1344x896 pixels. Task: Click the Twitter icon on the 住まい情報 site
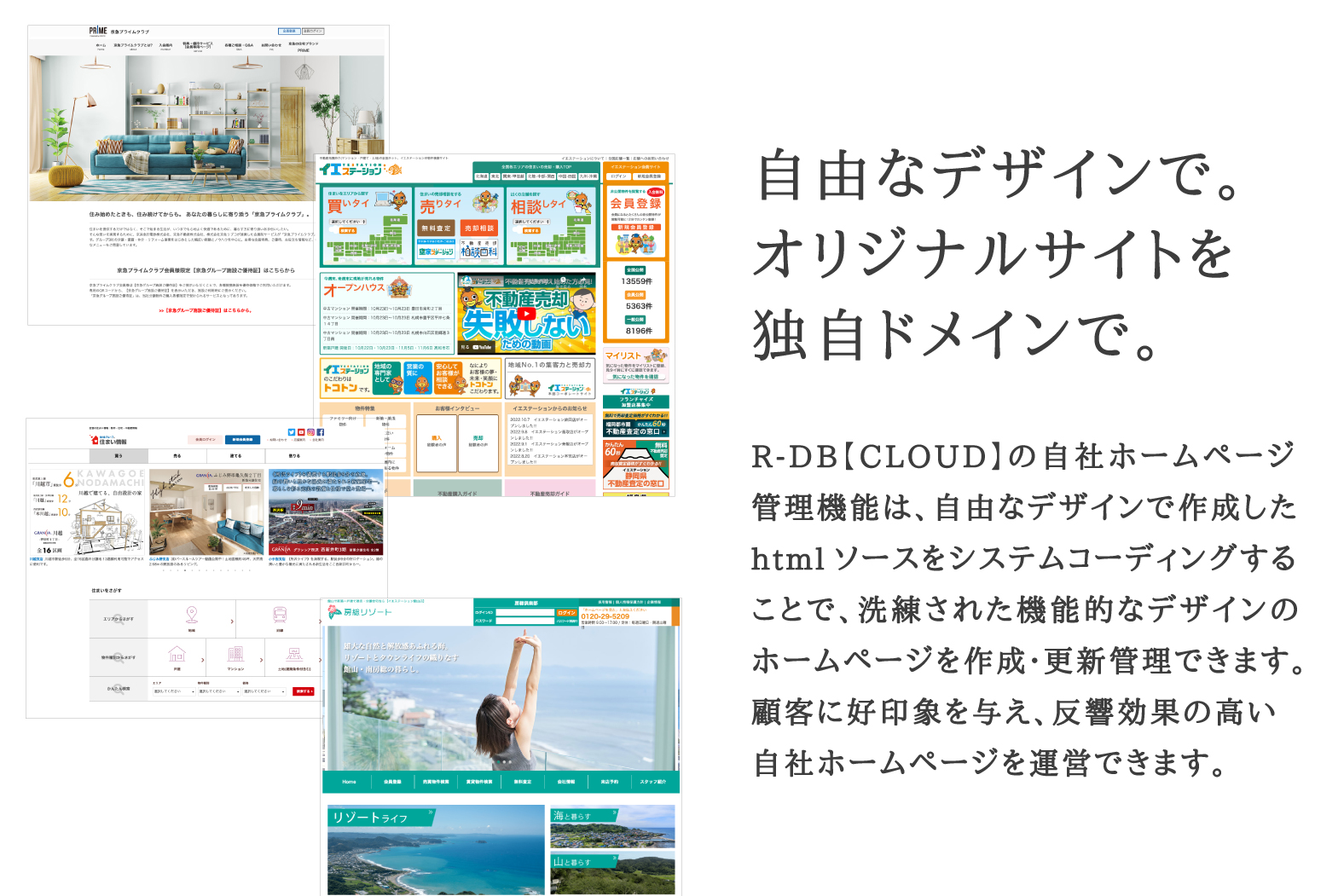(292, 432)
